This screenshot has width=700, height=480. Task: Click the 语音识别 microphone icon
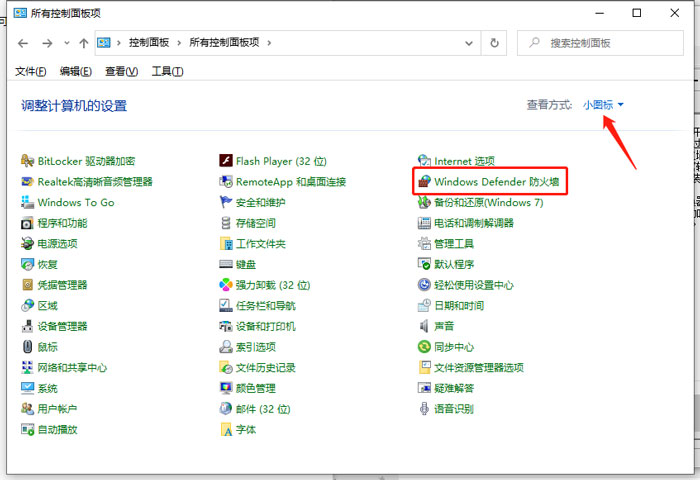tap(424, 409)
